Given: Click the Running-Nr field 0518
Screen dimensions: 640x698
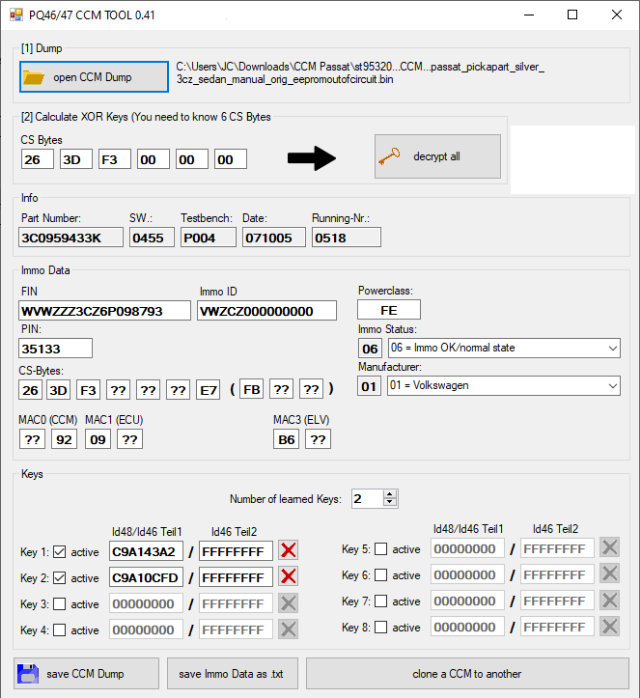Looking at the screenshot, I should (x=346, y=237).
